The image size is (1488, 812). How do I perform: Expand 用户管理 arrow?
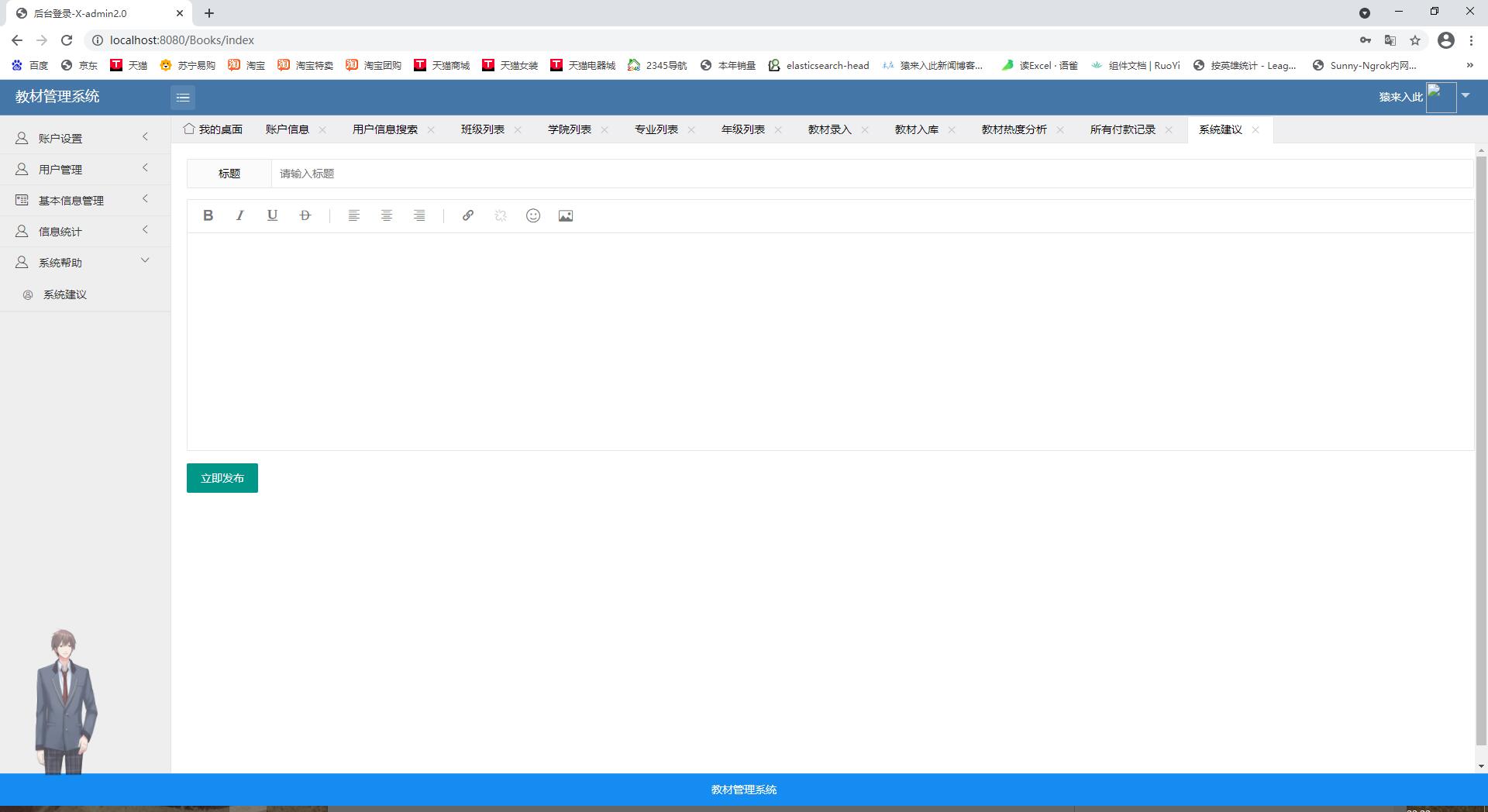[145, 168]
